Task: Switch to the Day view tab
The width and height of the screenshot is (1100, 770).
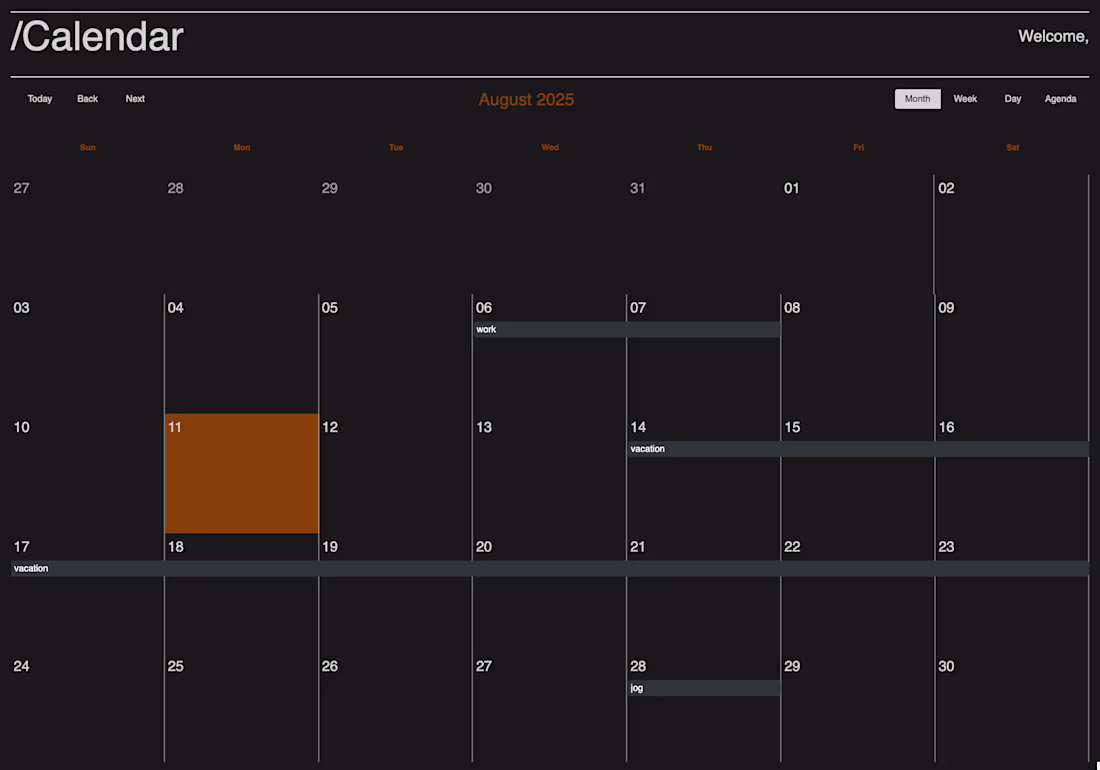Action: point(1012,98)
